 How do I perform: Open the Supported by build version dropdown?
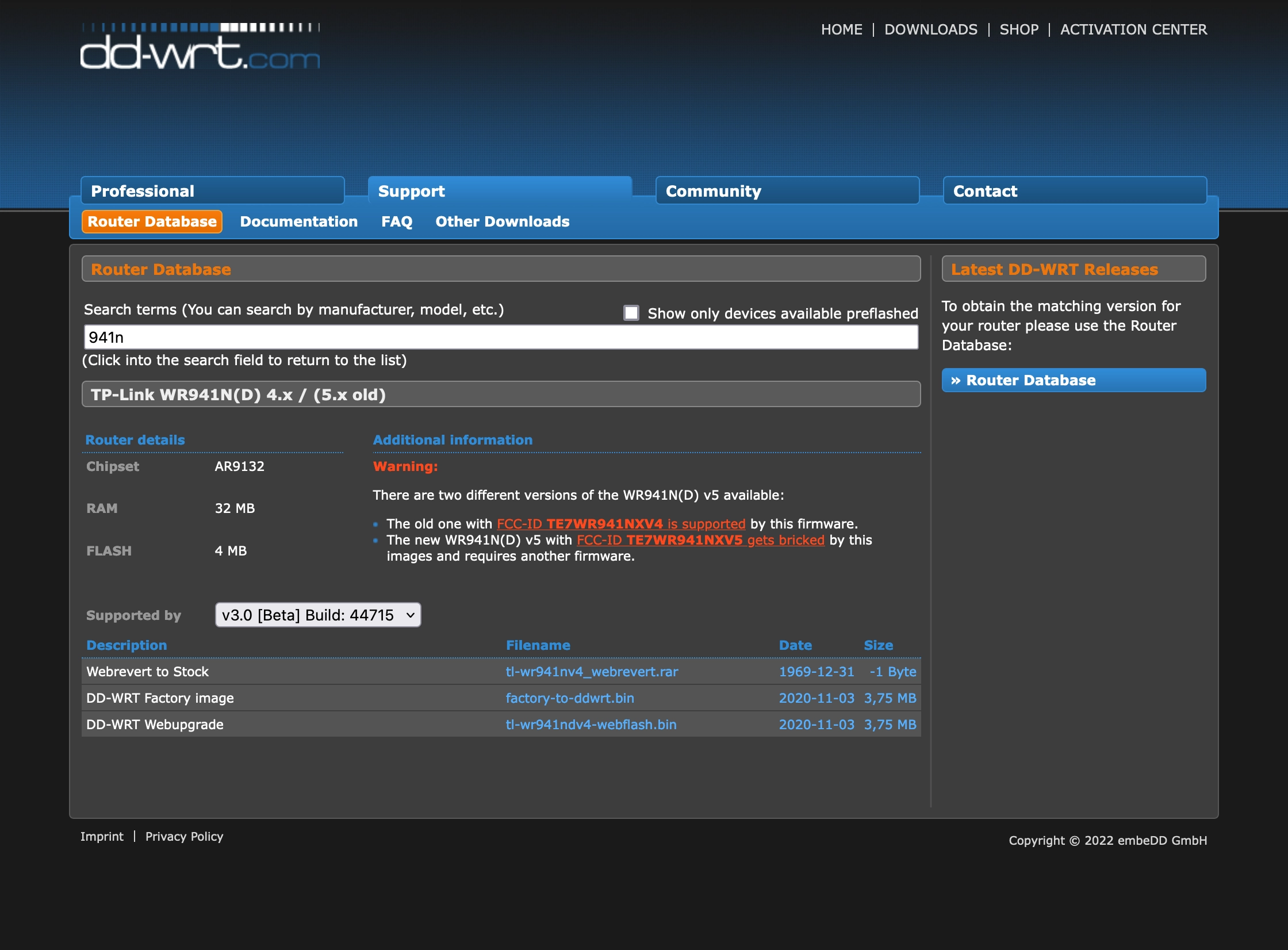318,615
